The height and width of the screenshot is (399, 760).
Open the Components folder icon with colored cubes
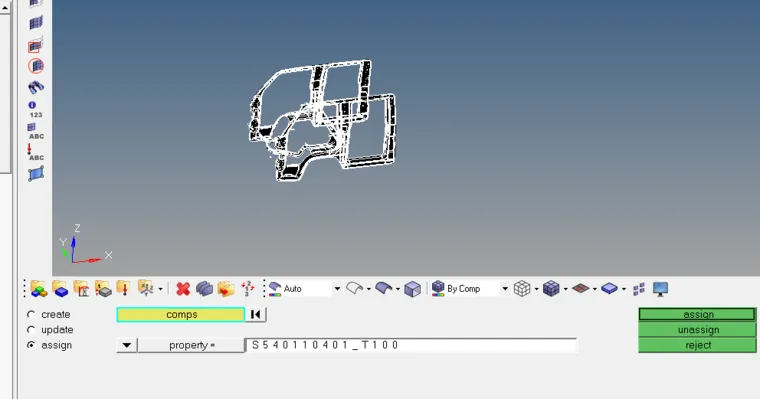(x=39, y=289)
